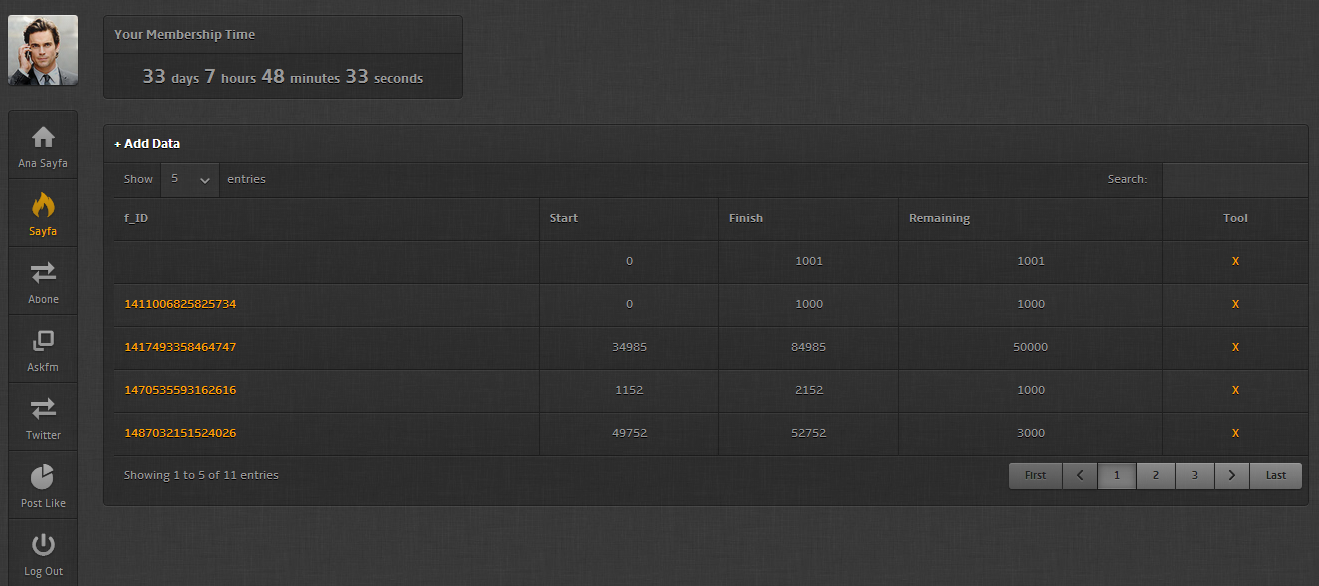Open the Show entries count dropdown
Image resolution: width=1319 pixels, height=586 pixels.
click(190, 179)
